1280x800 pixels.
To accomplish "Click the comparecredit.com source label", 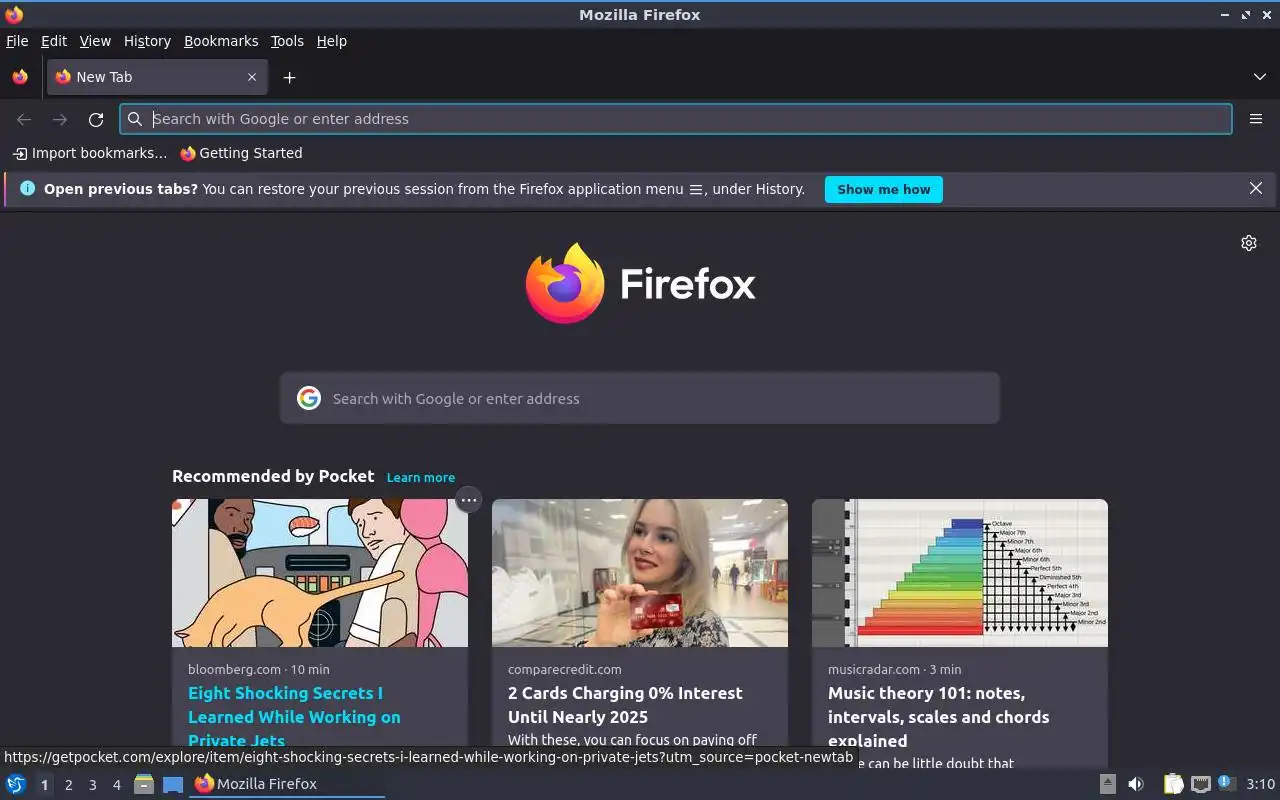I will [x=565, y=669].
